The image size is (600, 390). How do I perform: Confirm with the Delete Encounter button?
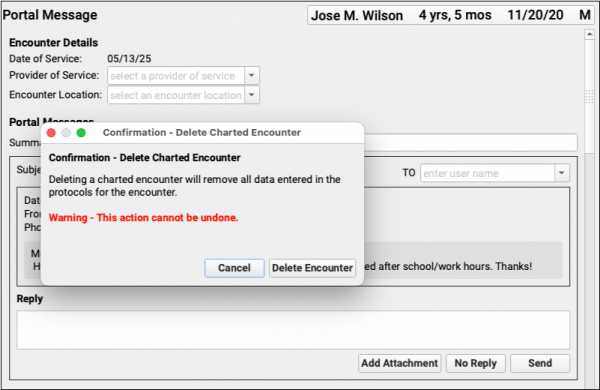[x=312, y=268]
